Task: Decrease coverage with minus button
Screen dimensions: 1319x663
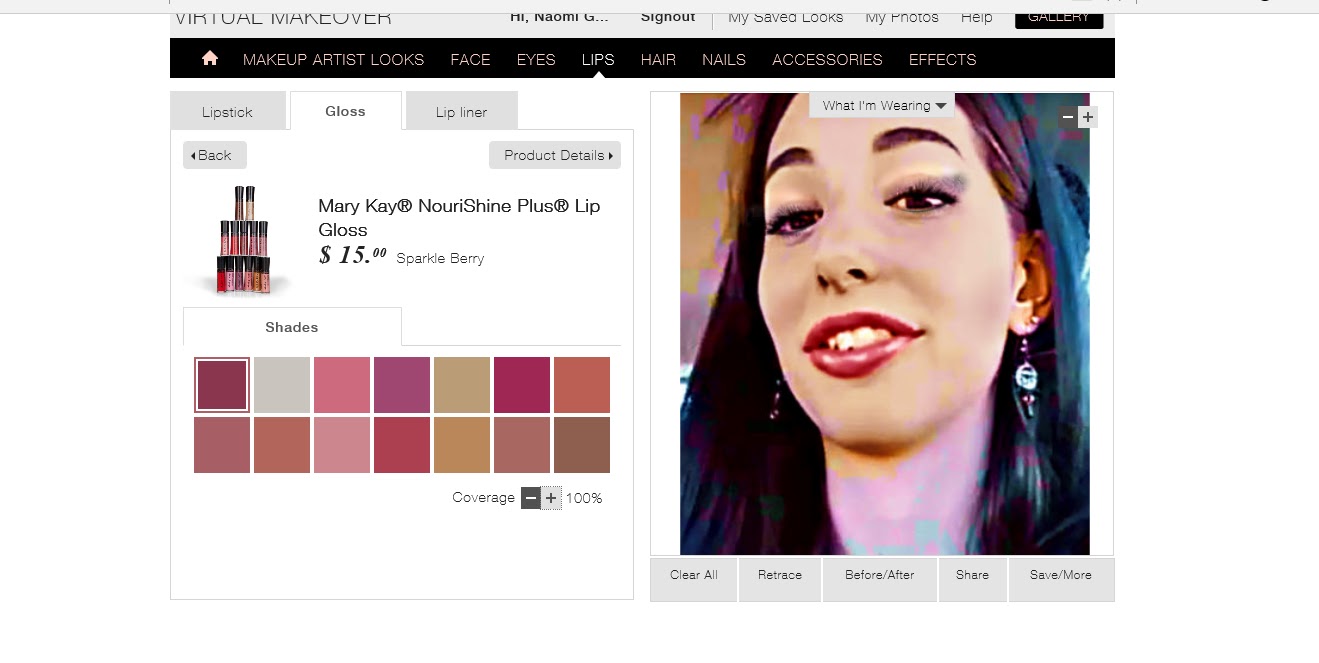Action: point(531,498)
